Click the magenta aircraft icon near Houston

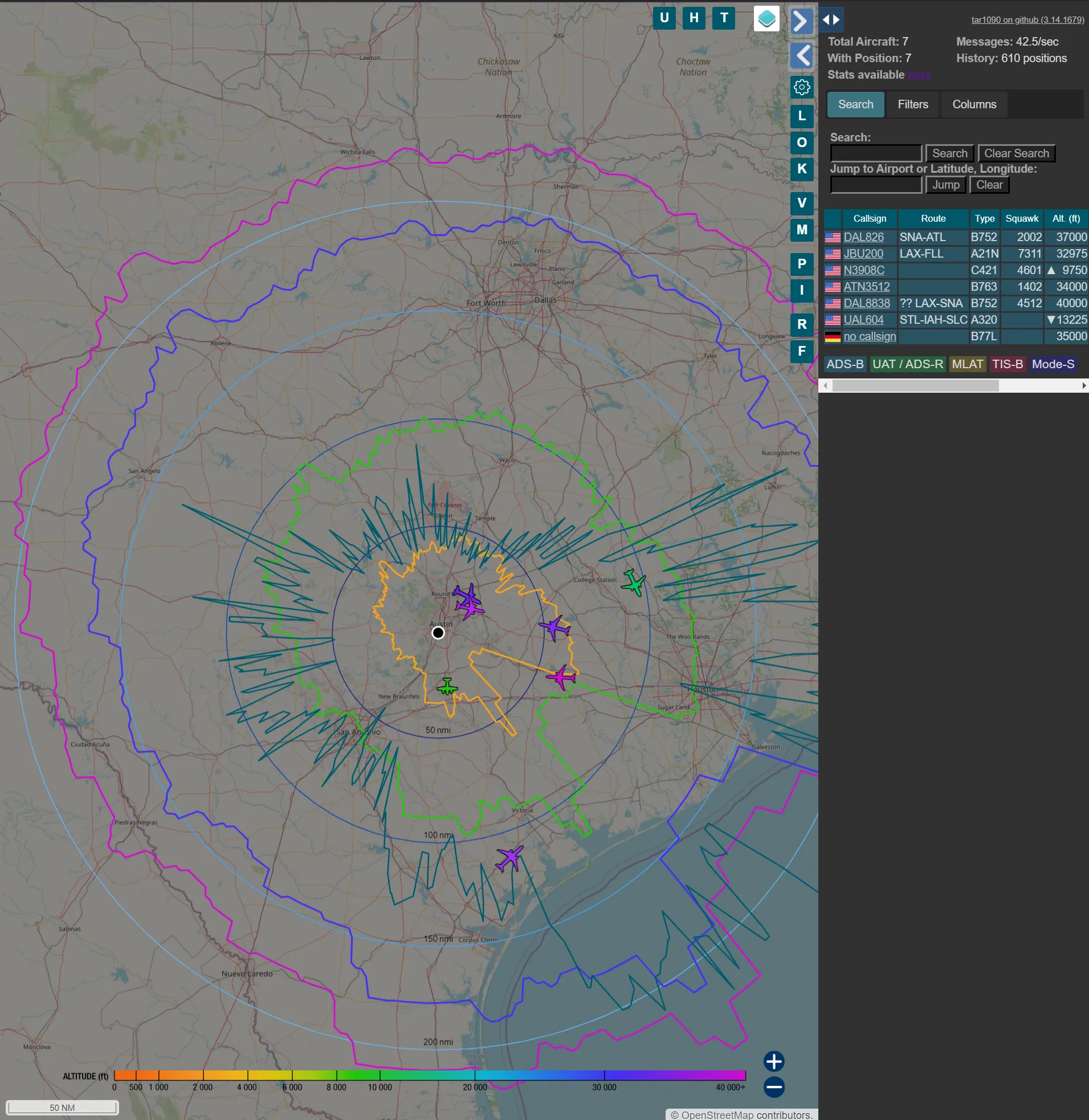(562, 677)
